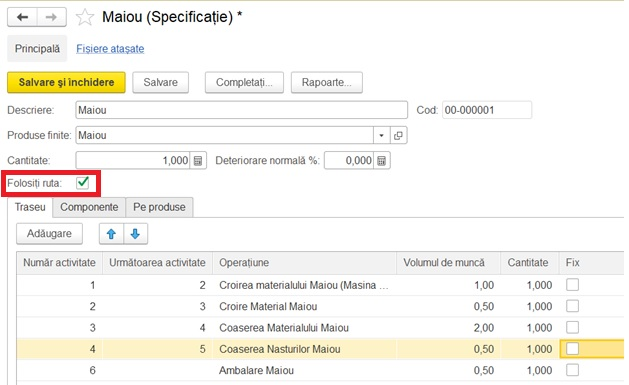Switch to the Pe produse tab
The height and width of the screenshot is (385, 629).
(x=159, y=207)
